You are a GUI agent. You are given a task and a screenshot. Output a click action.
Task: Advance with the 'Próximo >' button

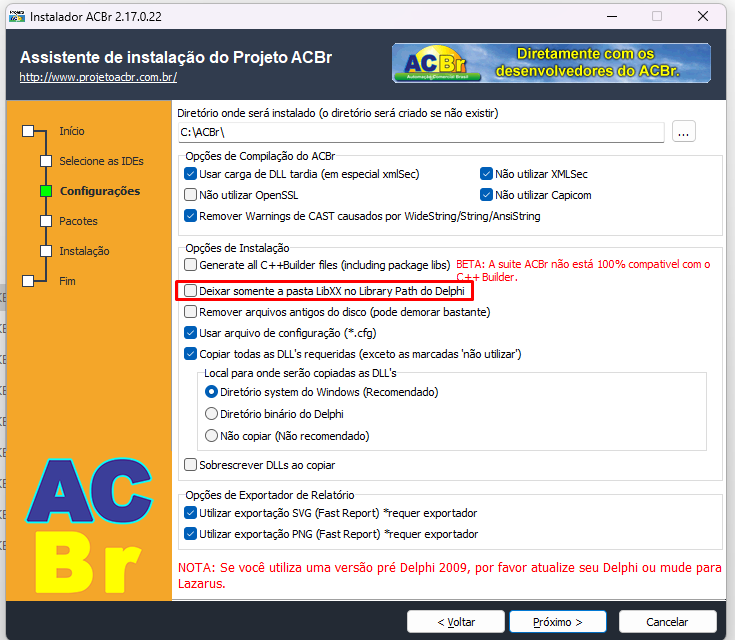(558, 622)
